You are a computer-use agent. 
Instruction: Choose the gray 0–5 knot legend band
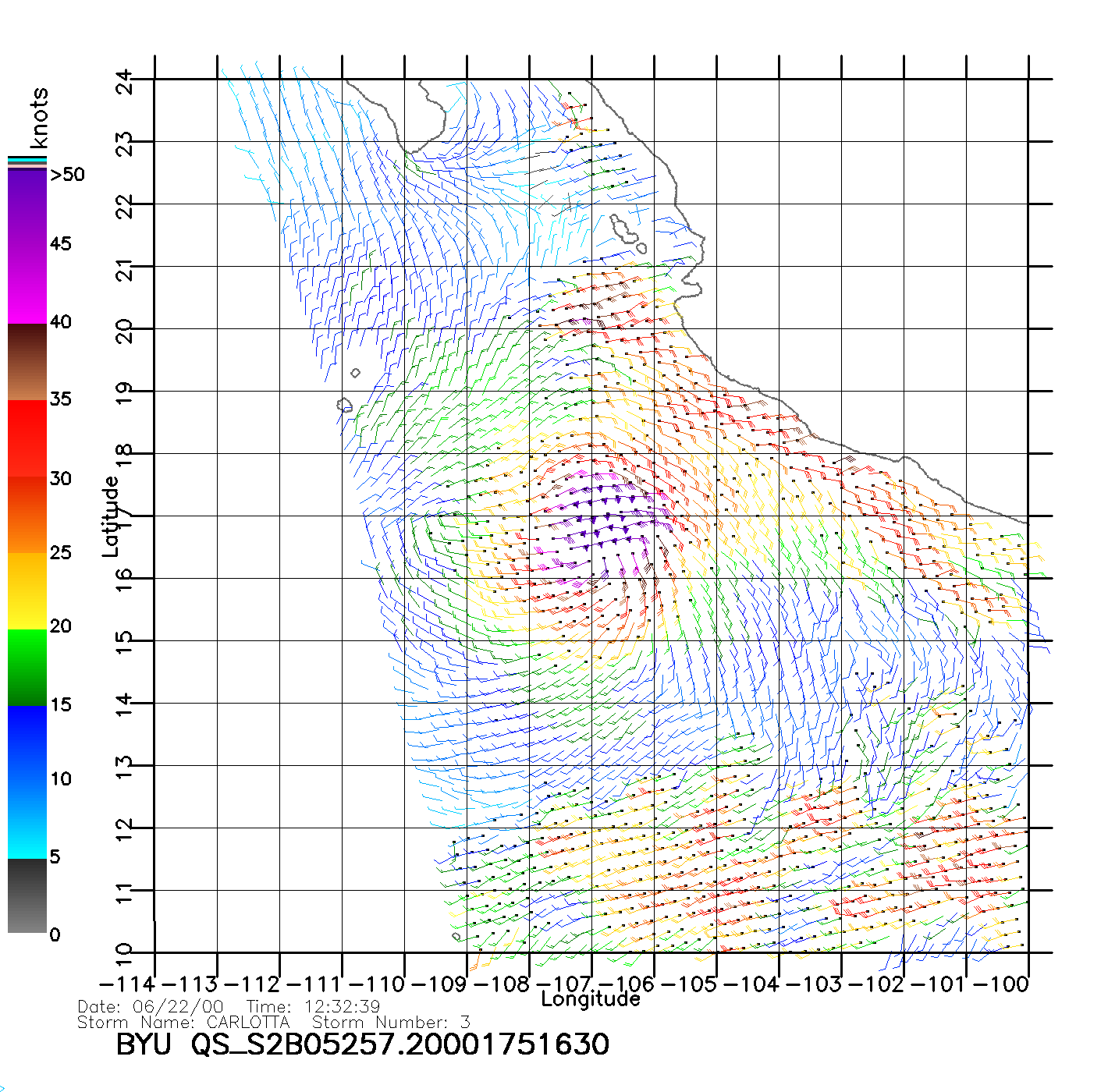coord(27,895)
